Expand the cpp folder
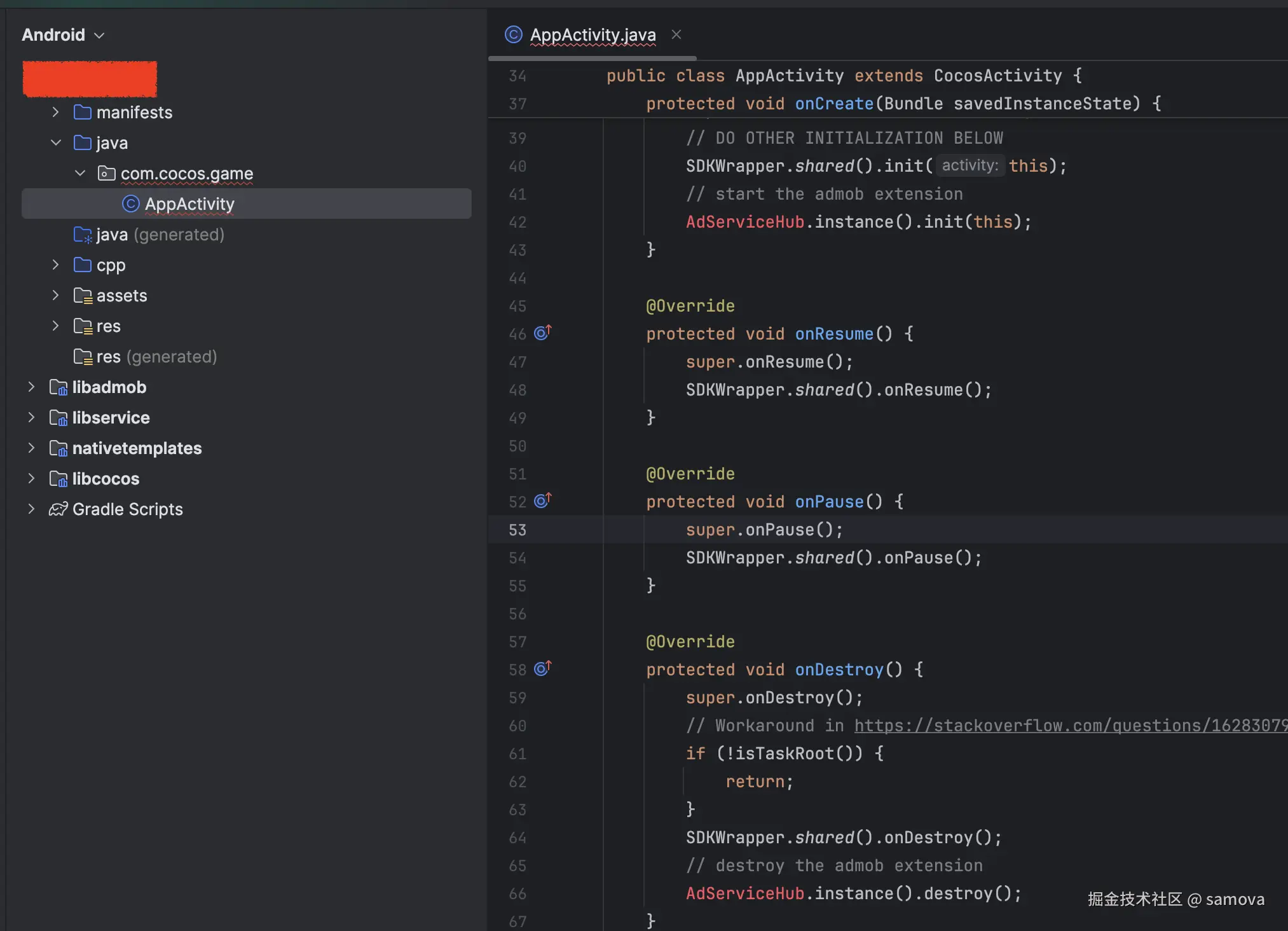 pyautogui.click(x=55, y=265)
